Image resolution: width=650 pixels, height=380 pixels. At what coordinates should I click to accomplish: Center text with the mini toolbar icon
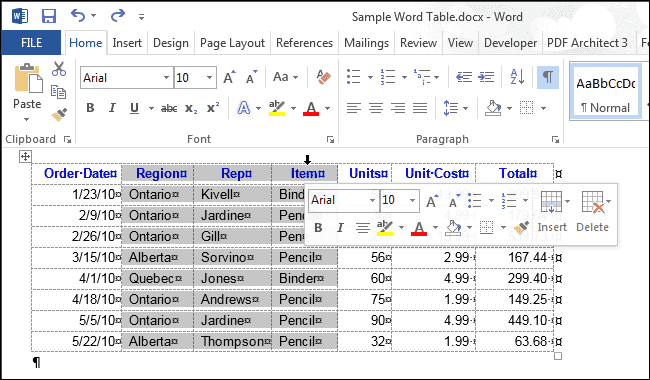coord(363,228)
